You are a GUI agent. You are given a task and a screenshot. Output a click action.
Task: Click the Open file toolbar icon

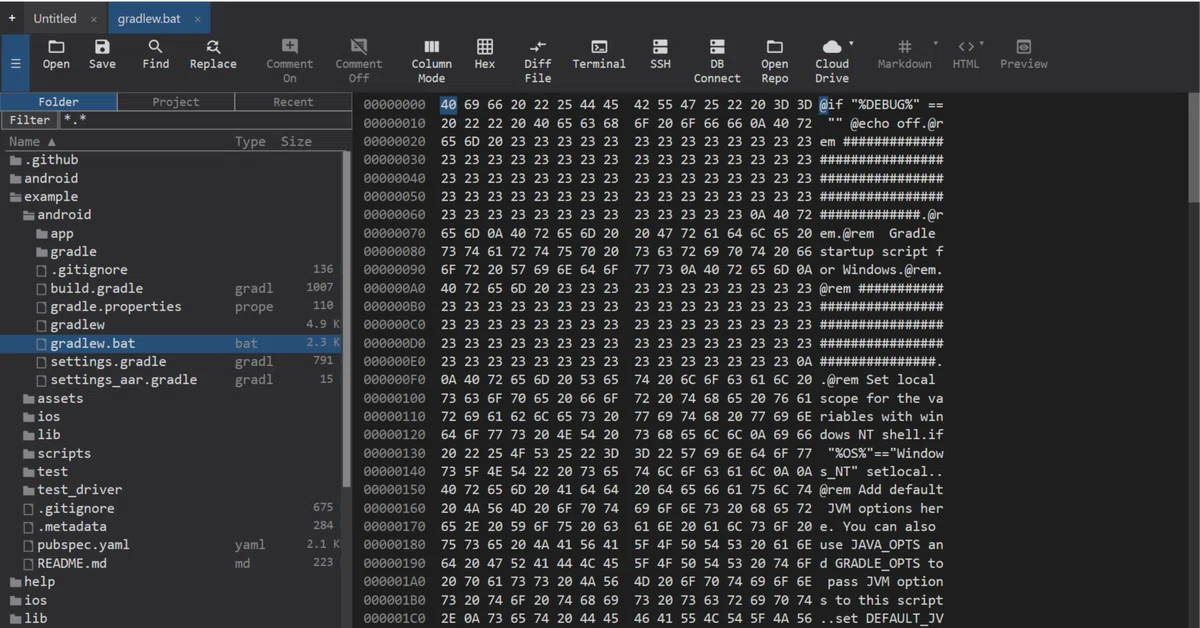56,55
